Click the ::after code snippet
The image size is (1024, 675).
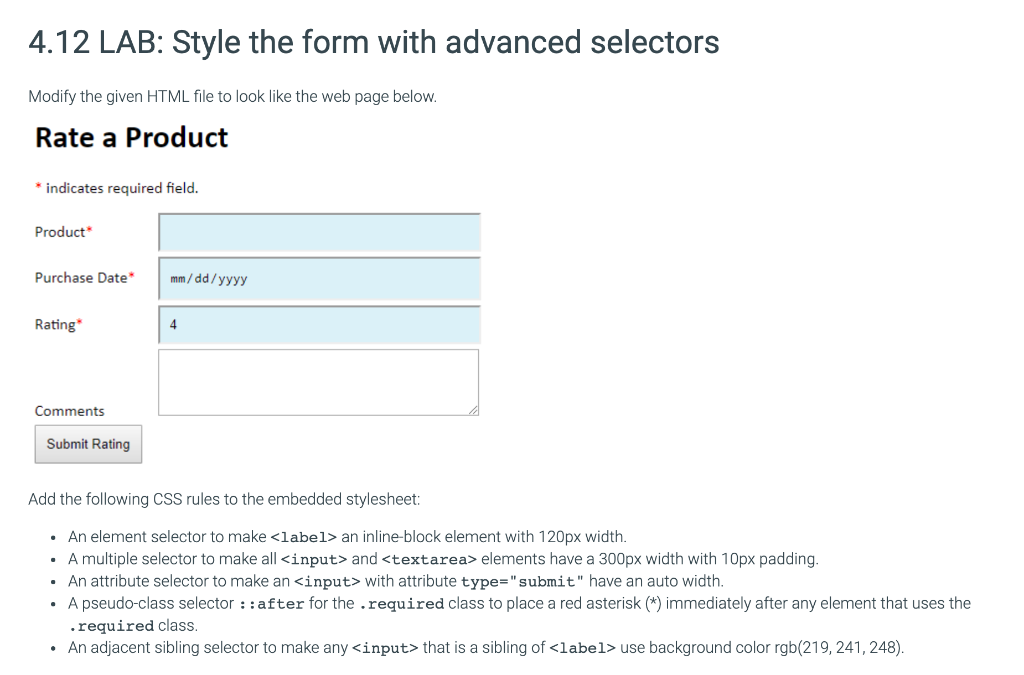270,603
